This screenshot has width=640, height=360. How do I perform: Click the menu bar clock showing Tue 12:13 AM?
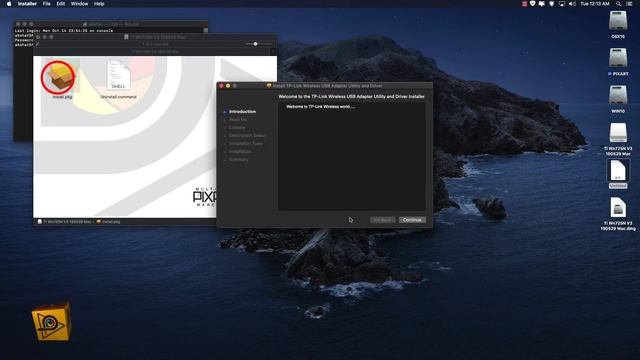coord(595,4)
